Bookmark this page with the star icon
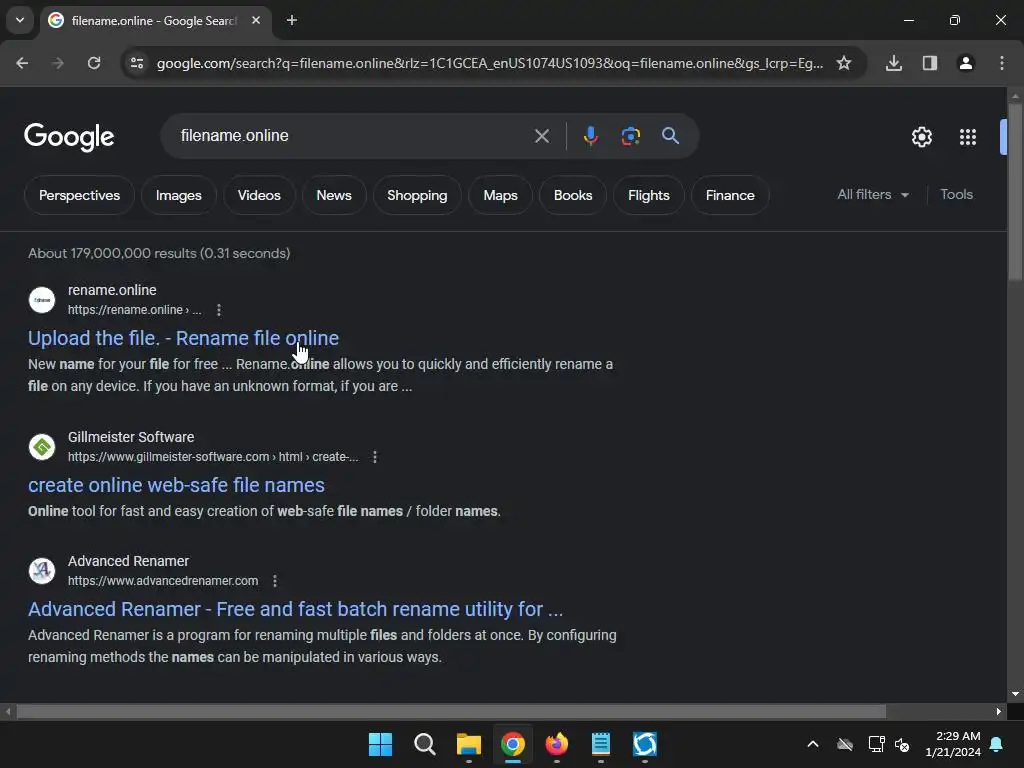Image resolution: width=1024 pixels, height=768 pixels. pos(844,63)
